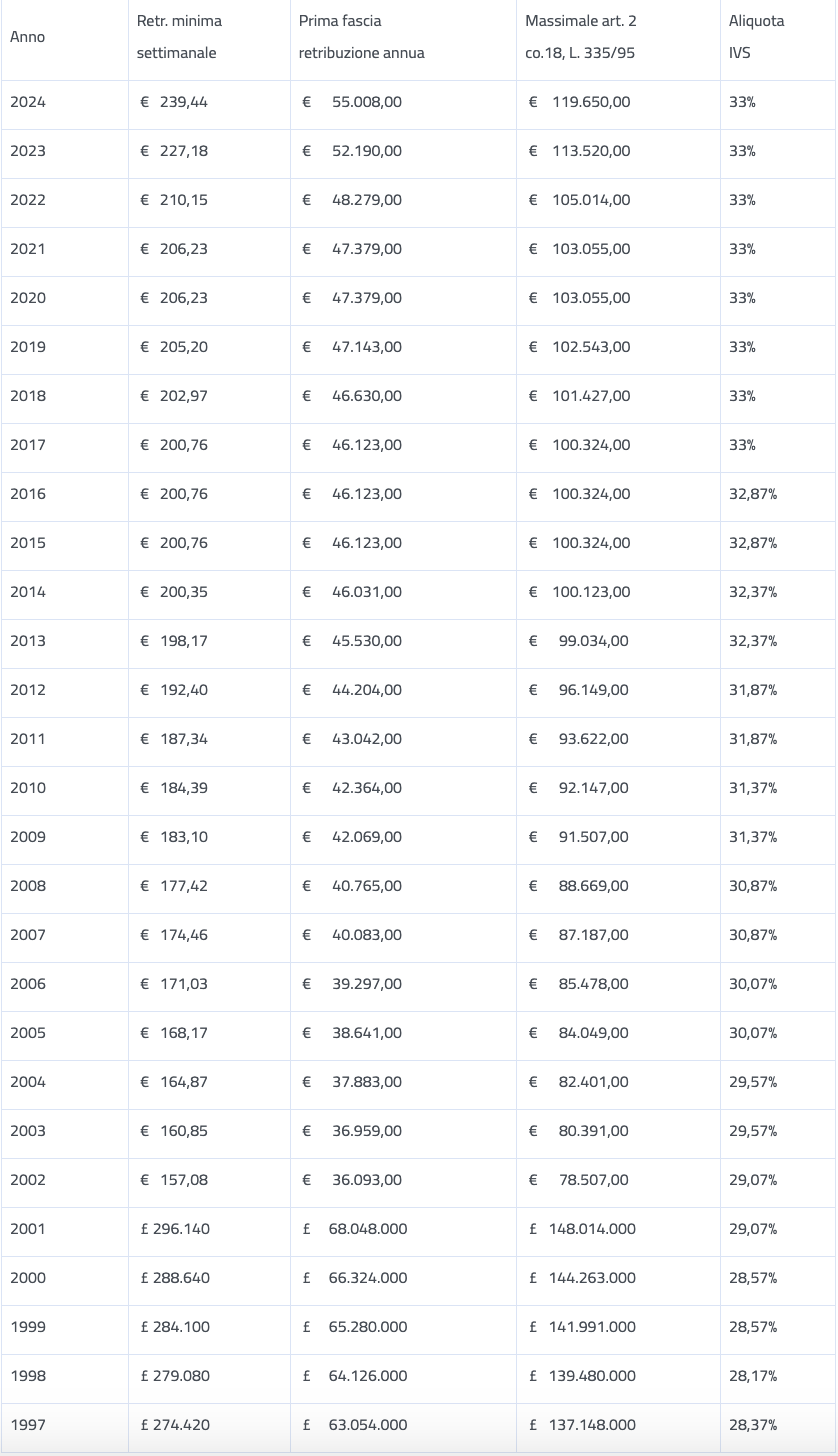Image resolution: width=838 pixels, height=1456 pixels.
Task: Select the 80.391,00 massimale cell
Action: [593, 1131]
